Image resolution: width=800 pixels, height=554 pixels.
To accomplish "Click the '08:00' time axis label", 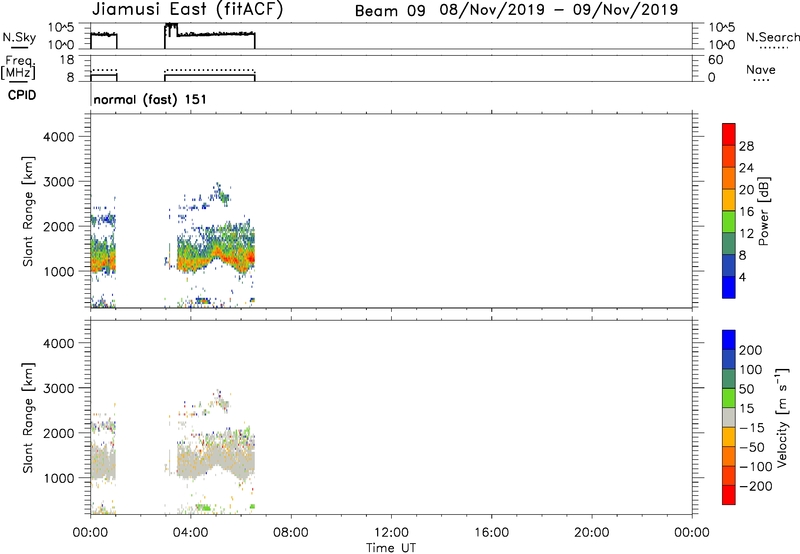I will [291, 533].
